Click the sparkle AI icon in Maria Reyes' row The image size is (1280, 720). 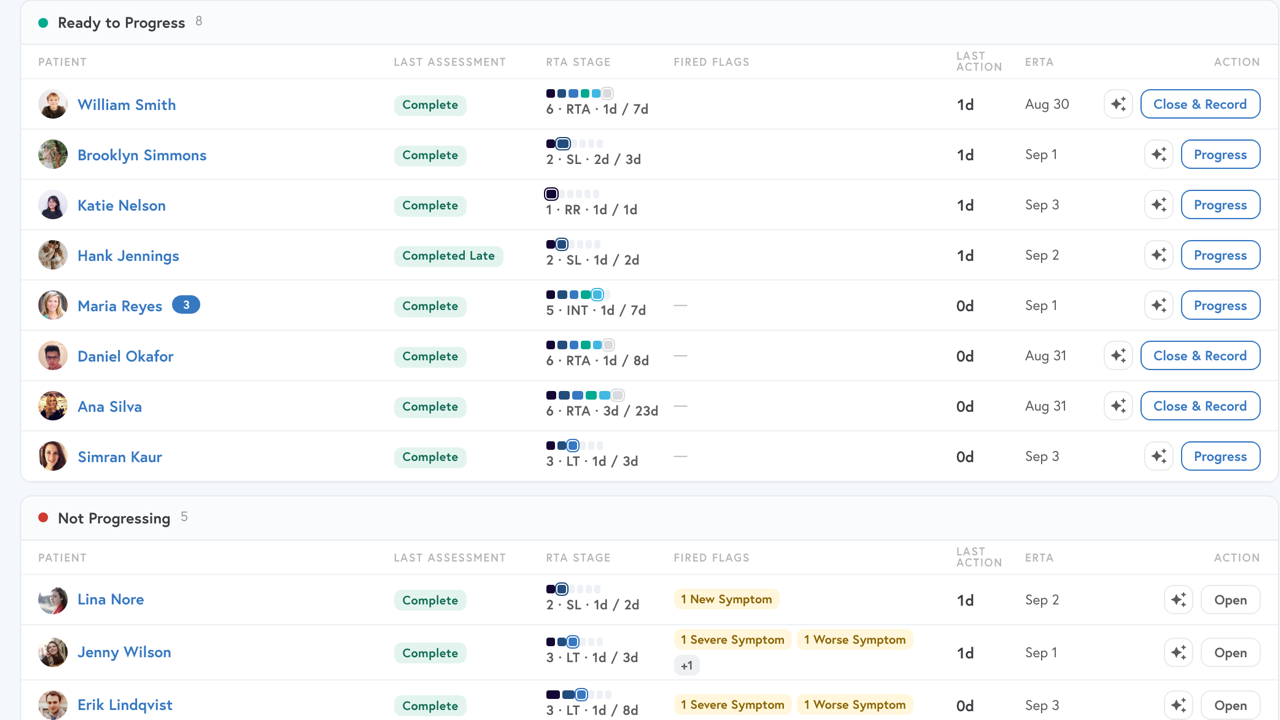[x=1158, y=305]
